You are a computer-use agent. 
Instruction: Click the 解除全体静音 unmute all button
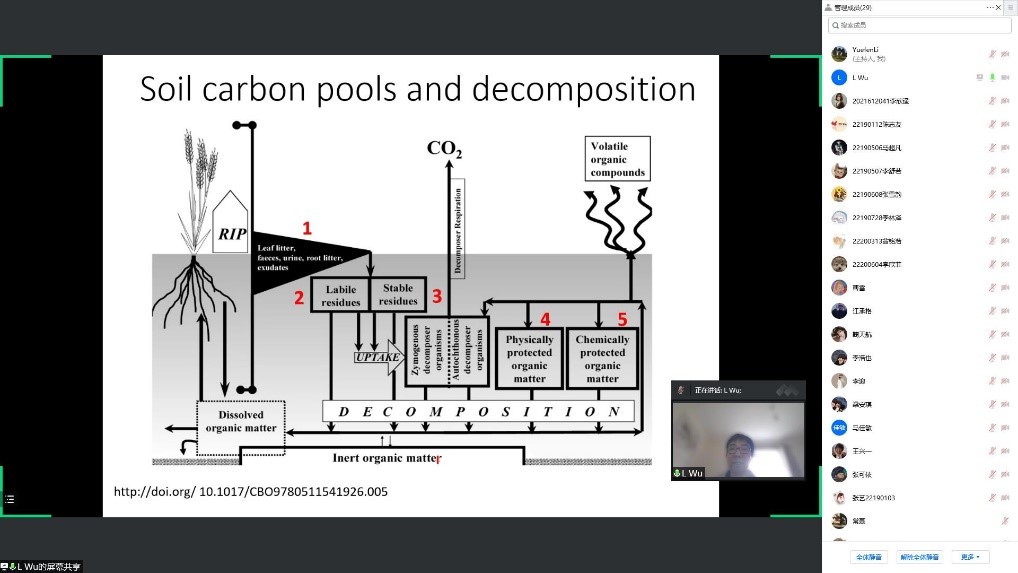(x=920, y=557)
